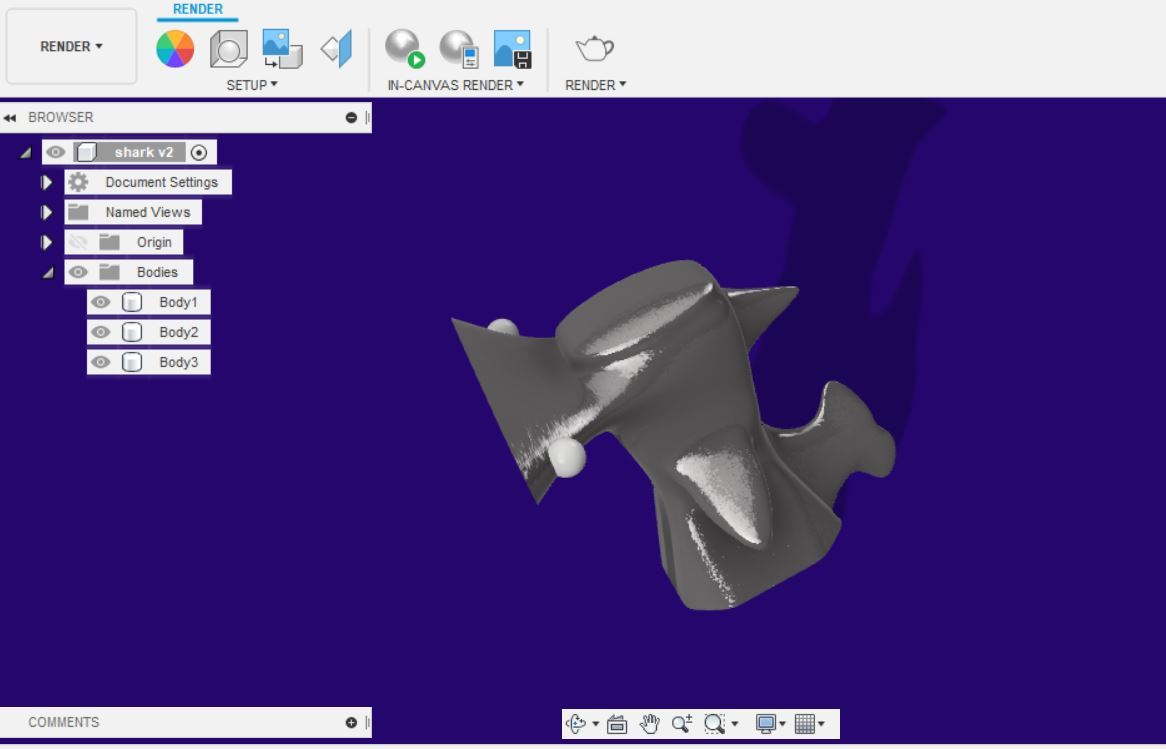Hide Body3 using its eye icon

(x=100, y=362)
